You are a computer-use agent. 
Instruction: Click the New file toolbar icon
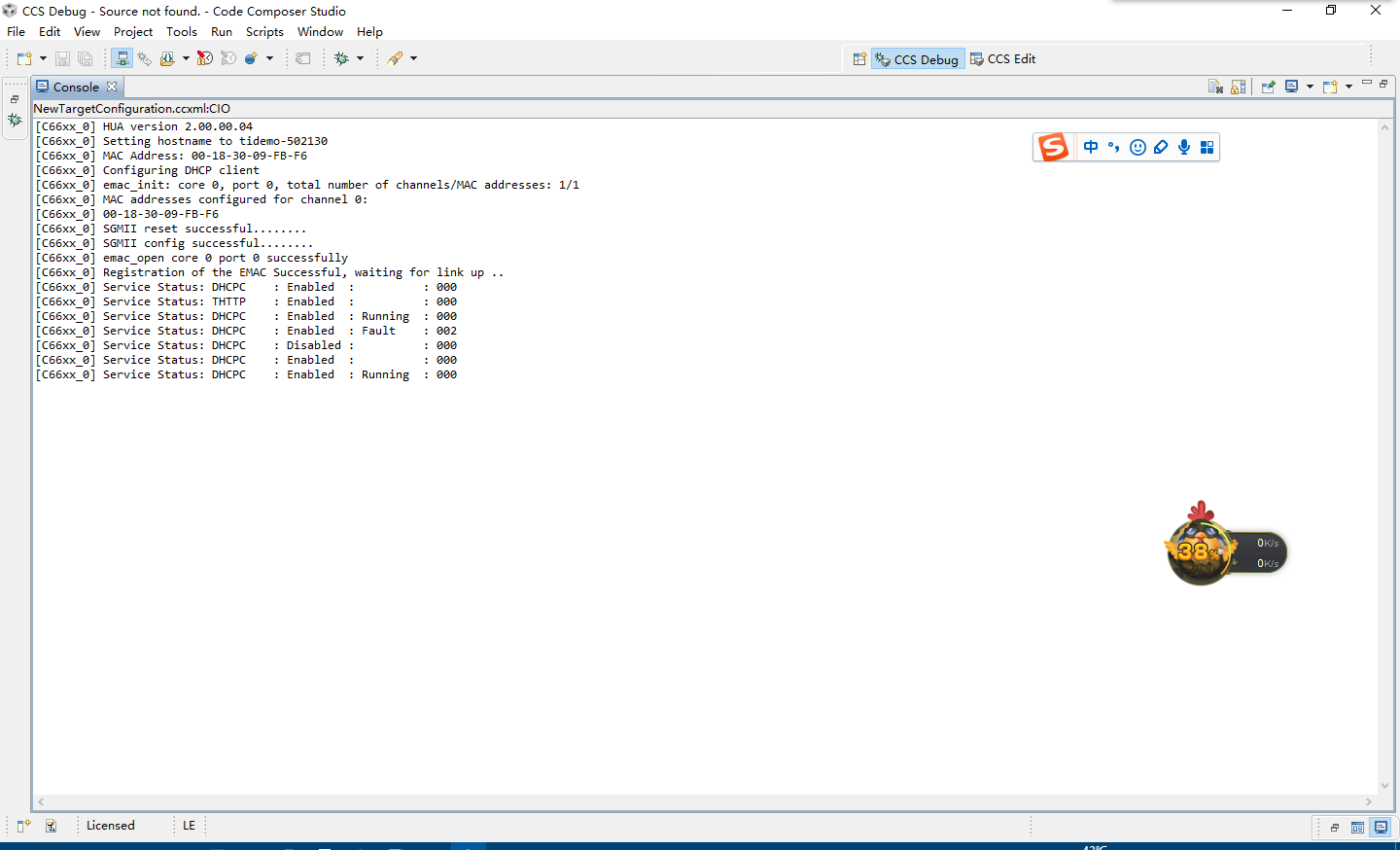24,58
